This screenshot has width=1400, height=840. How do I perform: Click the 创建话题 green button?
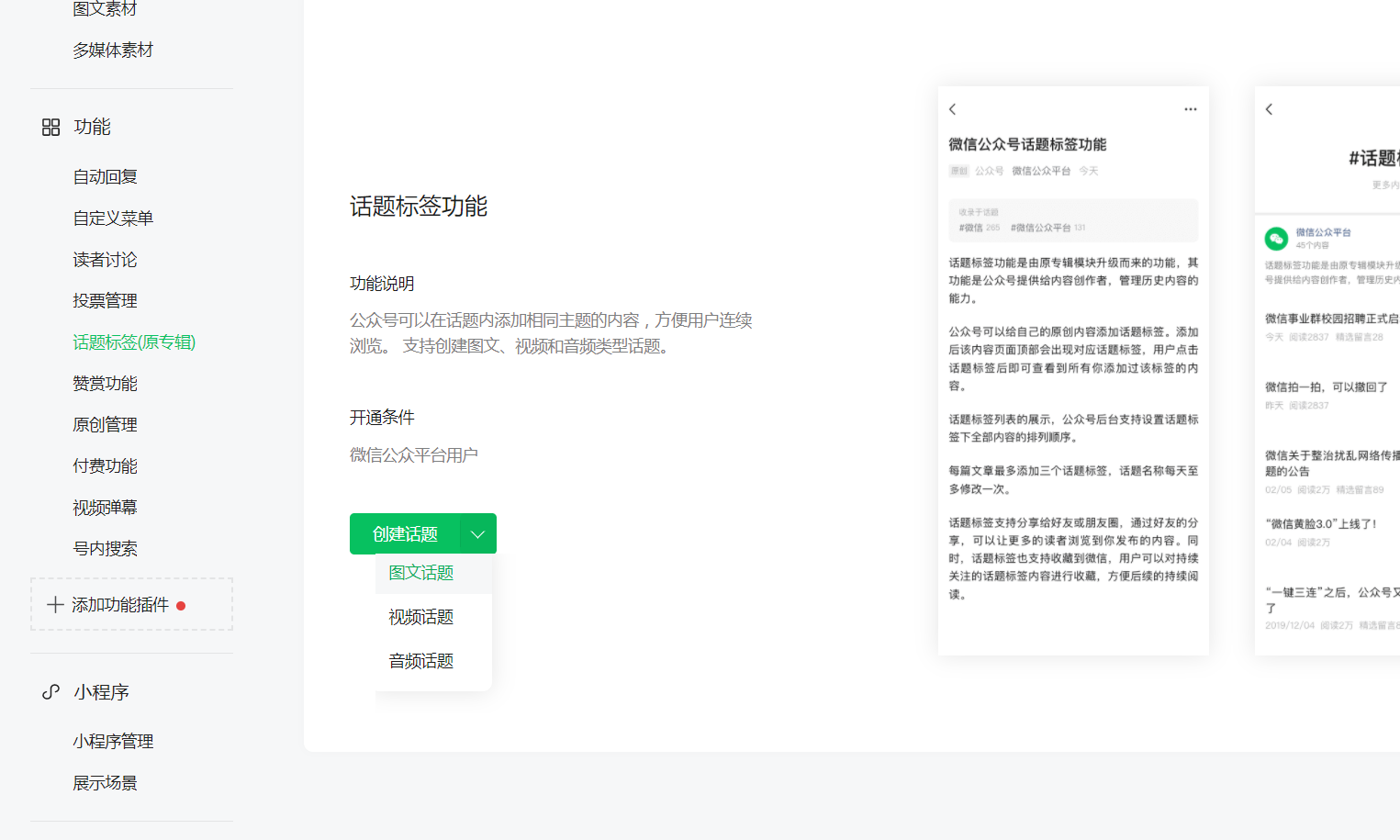click(405, 534)
